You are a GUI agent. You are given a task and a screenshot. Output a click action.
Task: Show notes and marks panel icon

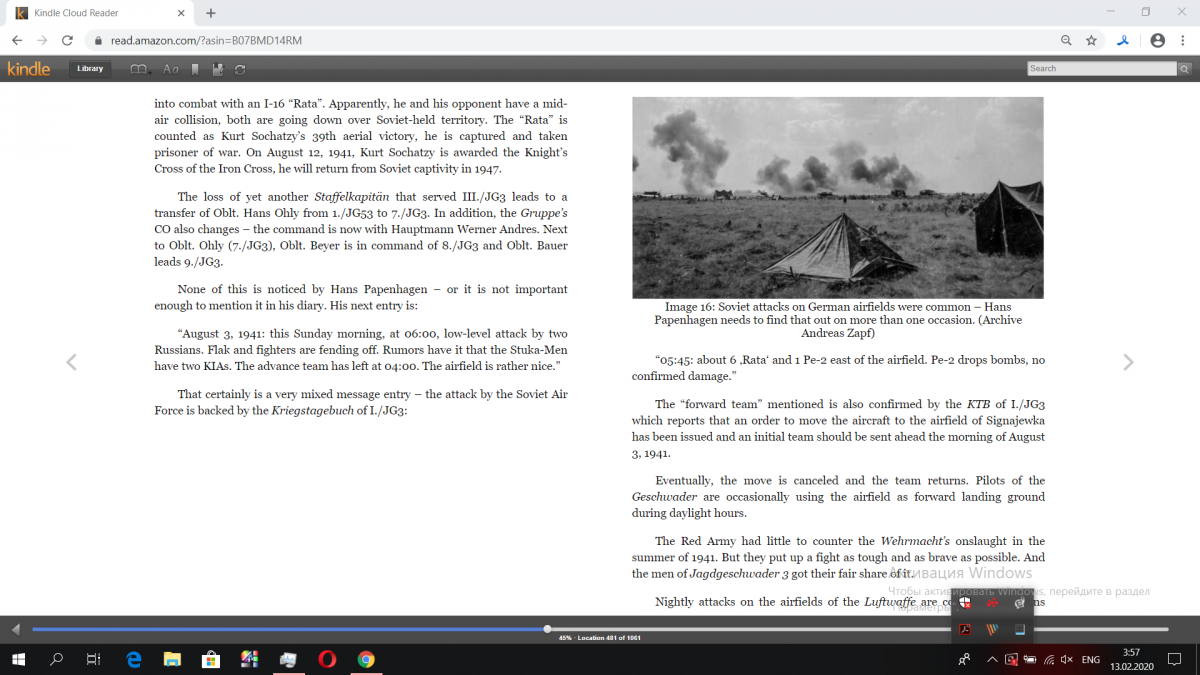pos(218,69)
